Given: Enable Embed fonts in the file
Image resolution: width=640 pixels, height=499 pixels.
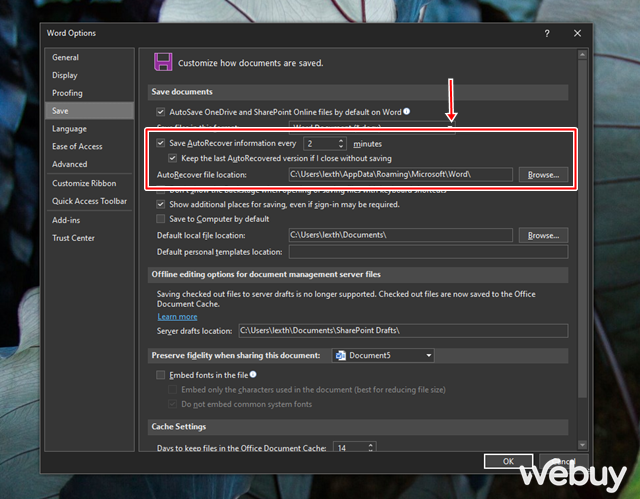Looking at the screenshot, I should pyautogui.click(x=161, y=374).
